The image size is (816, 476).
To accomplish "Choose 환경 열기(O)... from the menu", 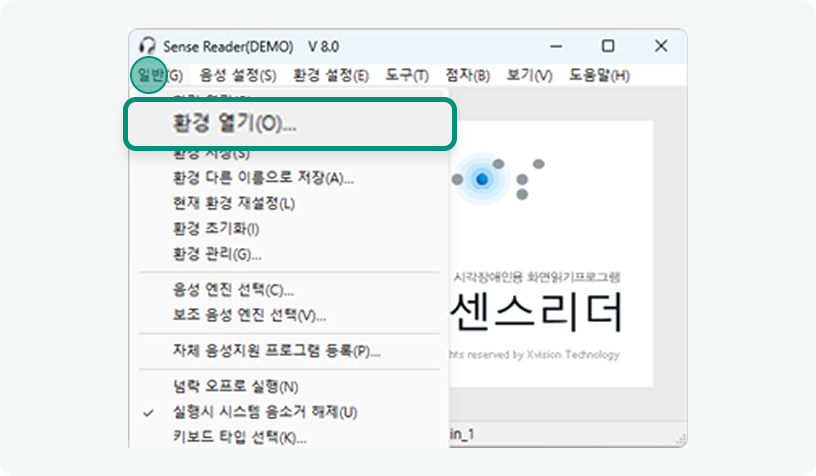I will [x=290, y=124].
